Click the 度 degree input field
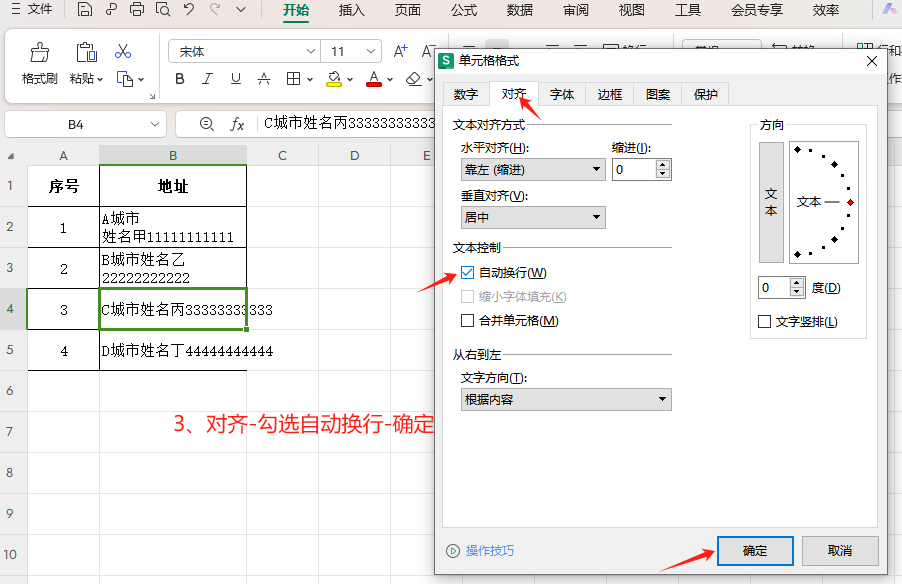The width and height of the screenshot is (902, 584). pyautogui.click(x=774, y=288)
